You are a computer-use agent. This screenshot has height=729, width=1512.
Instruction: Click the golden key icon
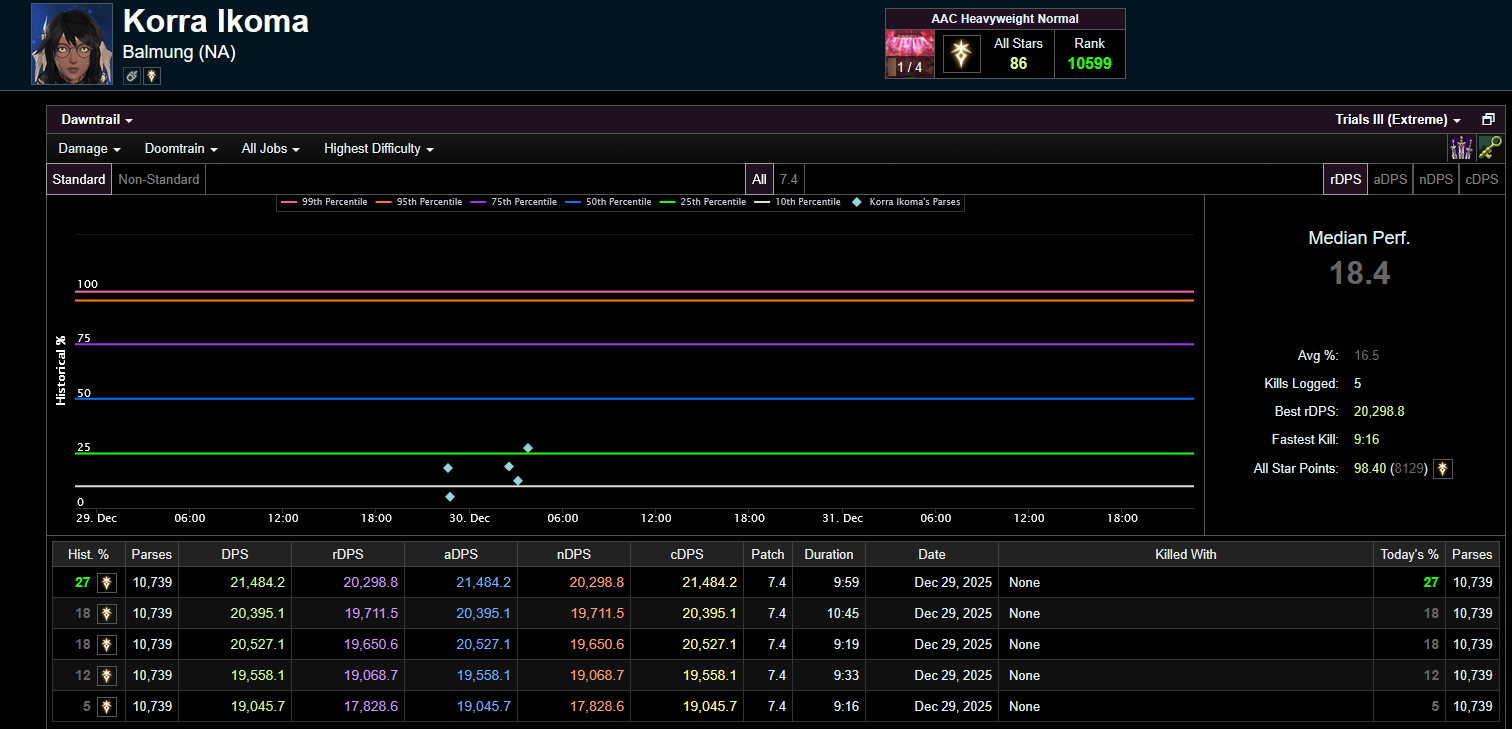point(1490,148)
